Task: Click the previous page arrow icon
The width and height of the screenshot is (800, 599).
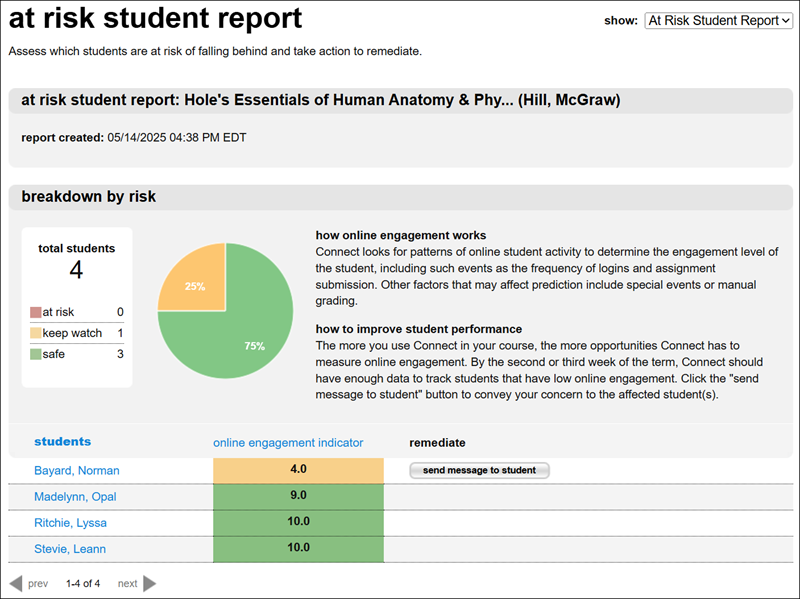Action: 15,583
